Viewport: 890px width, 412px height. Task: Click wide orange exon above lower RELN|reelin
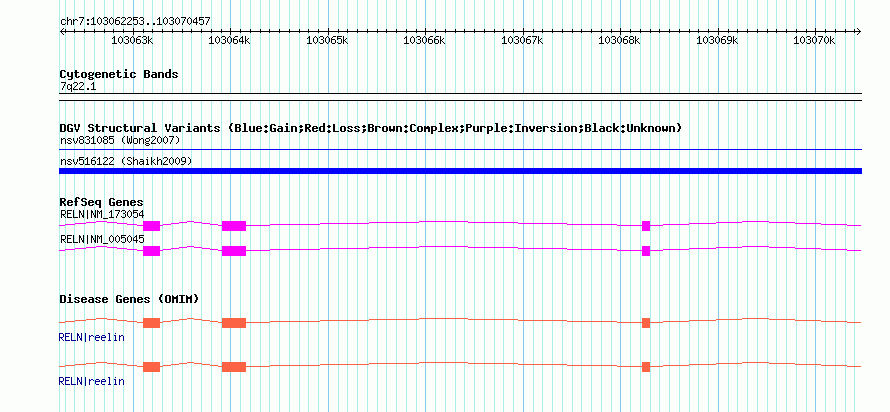click(x=234, y=367)
